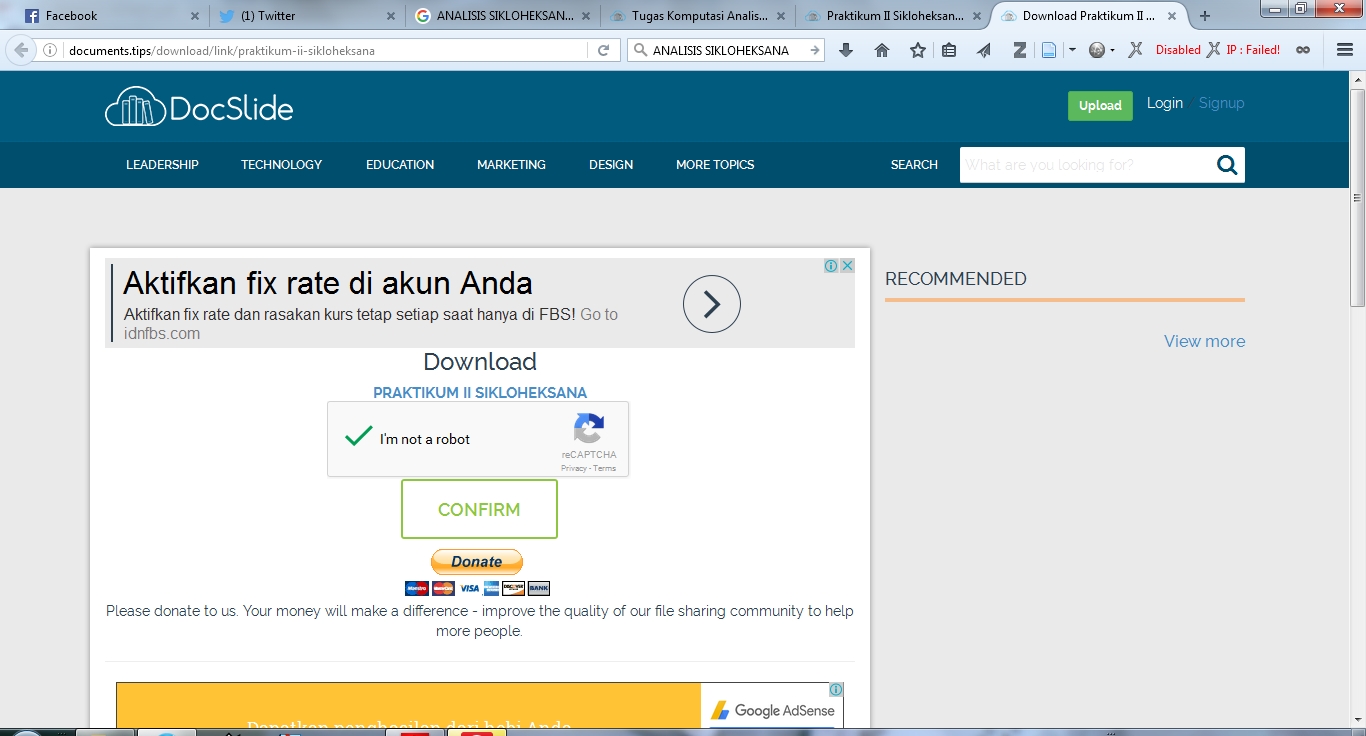Reload the current page
Viewport: 1366px width, 736px height.
[603, 50]
